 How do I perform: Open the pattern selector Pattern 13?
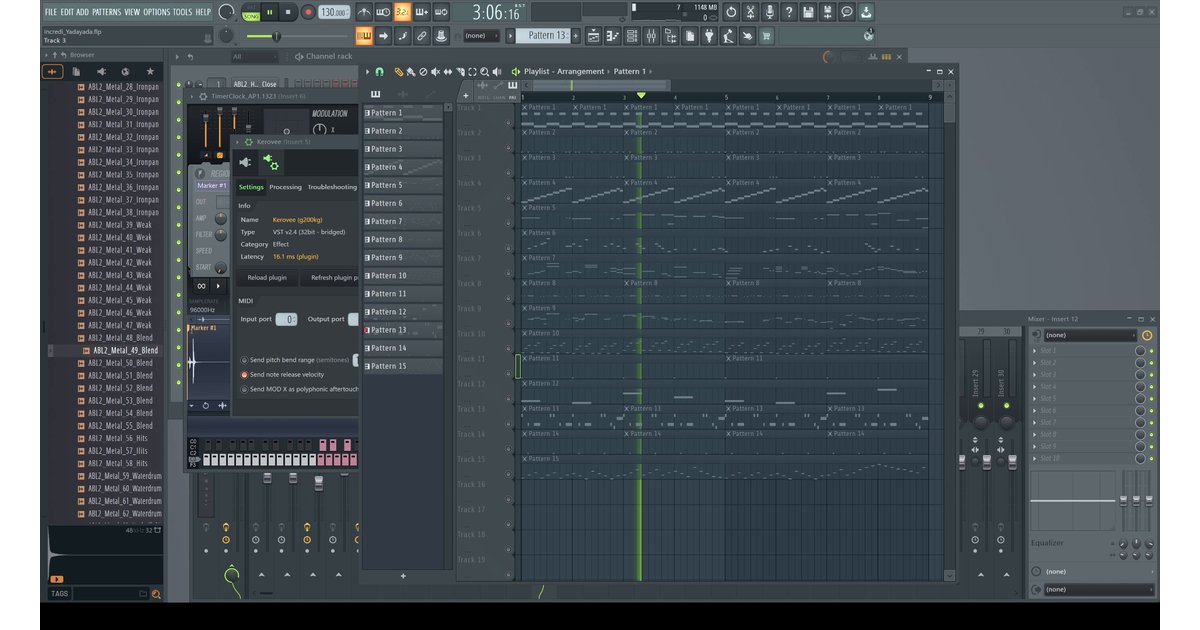pyautogui.click(x=543, y=36)
